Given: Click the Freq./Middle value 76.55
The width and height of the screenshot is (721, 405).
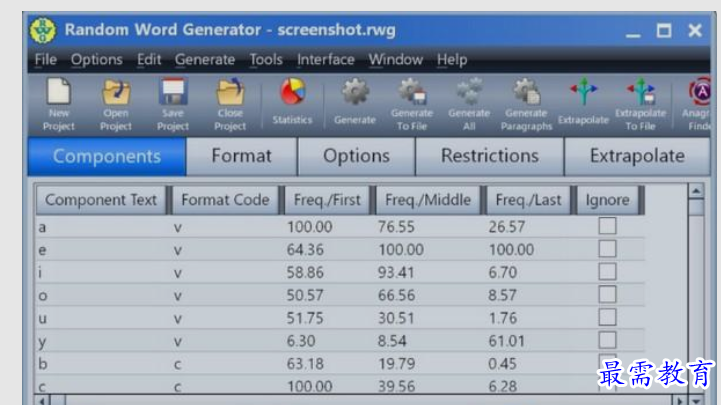Looking at the screenshot, I should pos(396,227).
